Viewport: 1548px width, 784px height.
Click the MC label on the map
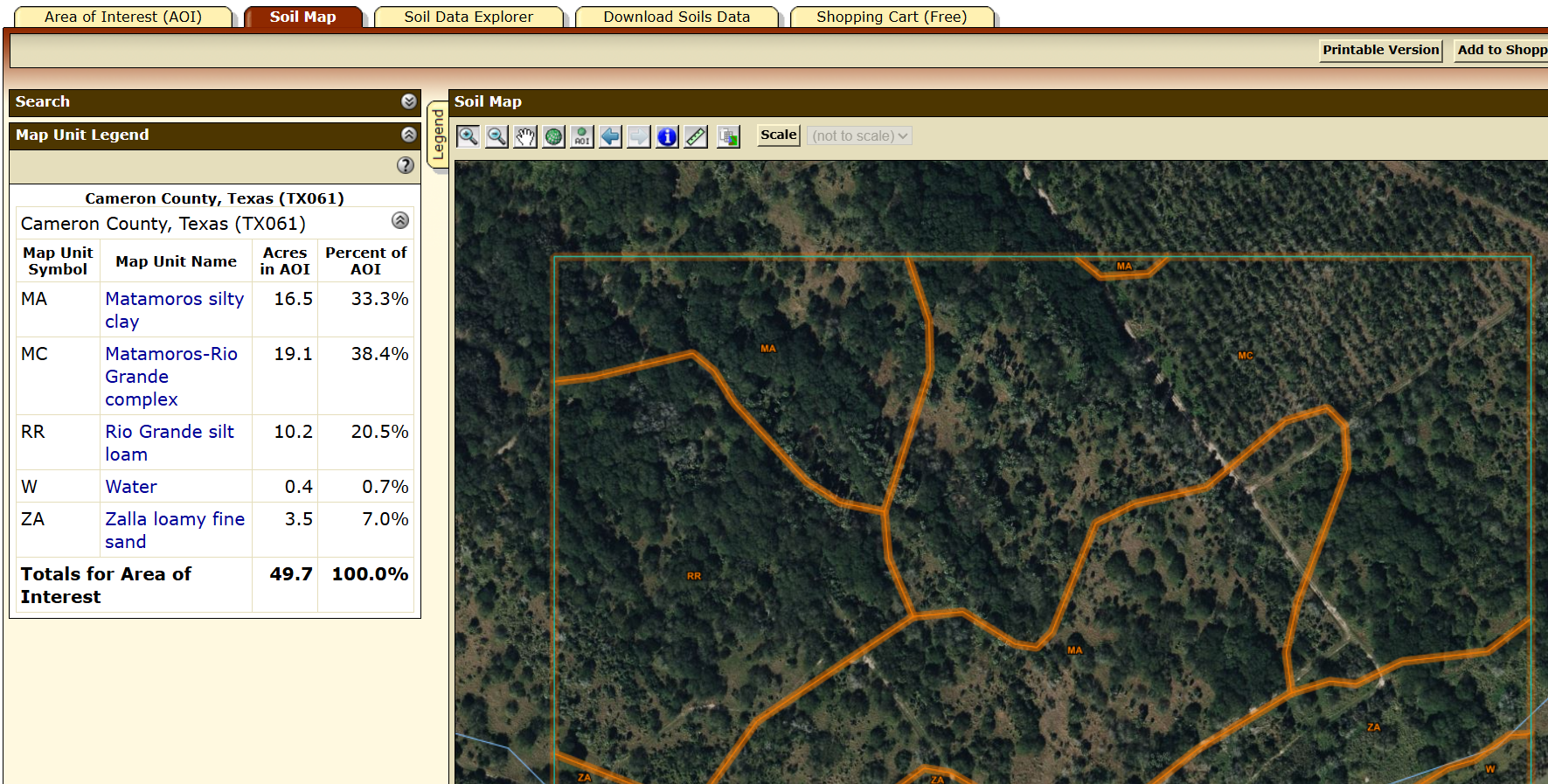point(1246,356)
